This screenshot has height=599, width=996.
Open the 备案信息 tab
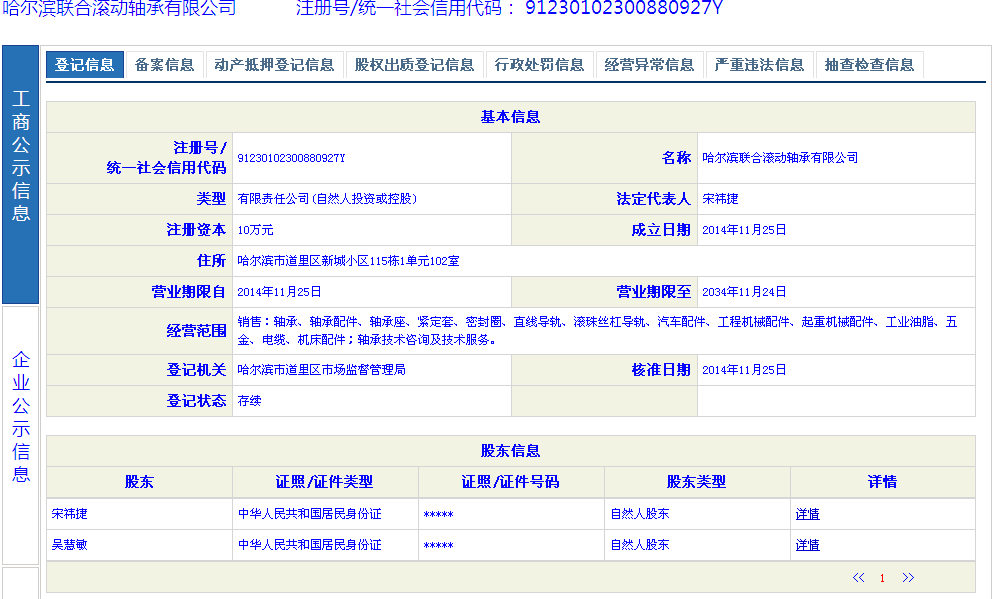point(165,65)
